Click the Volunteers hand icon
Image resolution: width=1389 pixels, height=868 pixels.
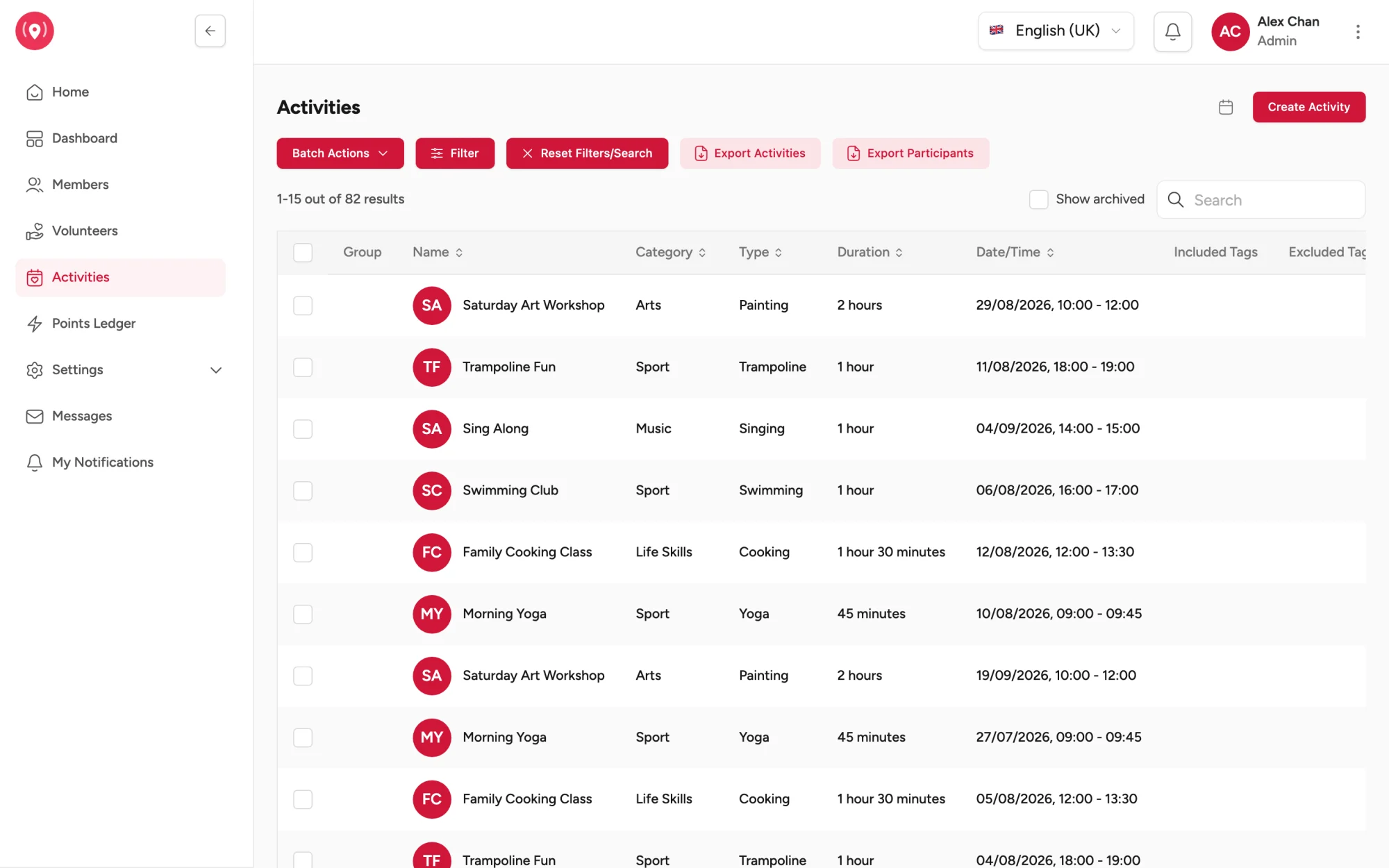point(35,231)
